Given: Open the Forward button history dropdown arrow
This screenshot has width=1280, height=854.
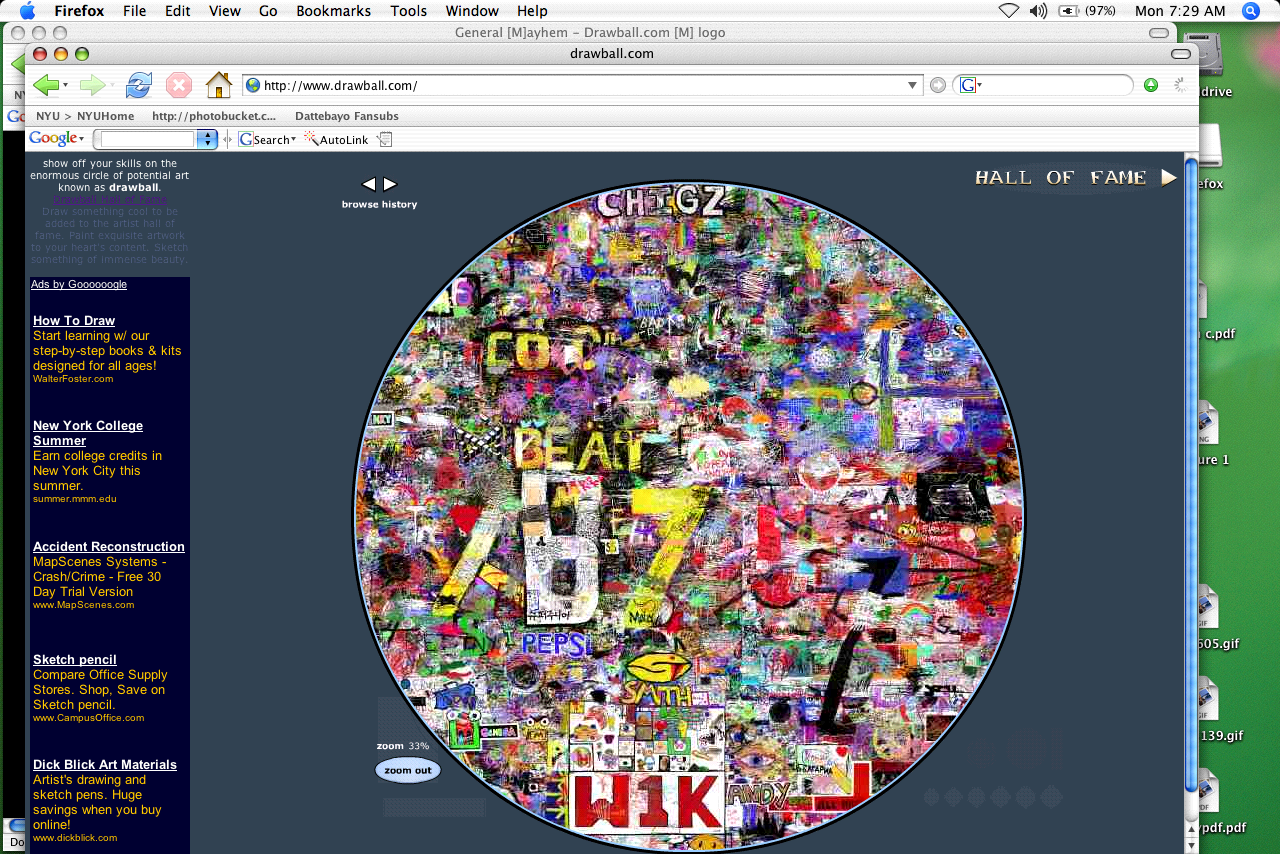Looking at the screenshot, I should pos(111,86).
